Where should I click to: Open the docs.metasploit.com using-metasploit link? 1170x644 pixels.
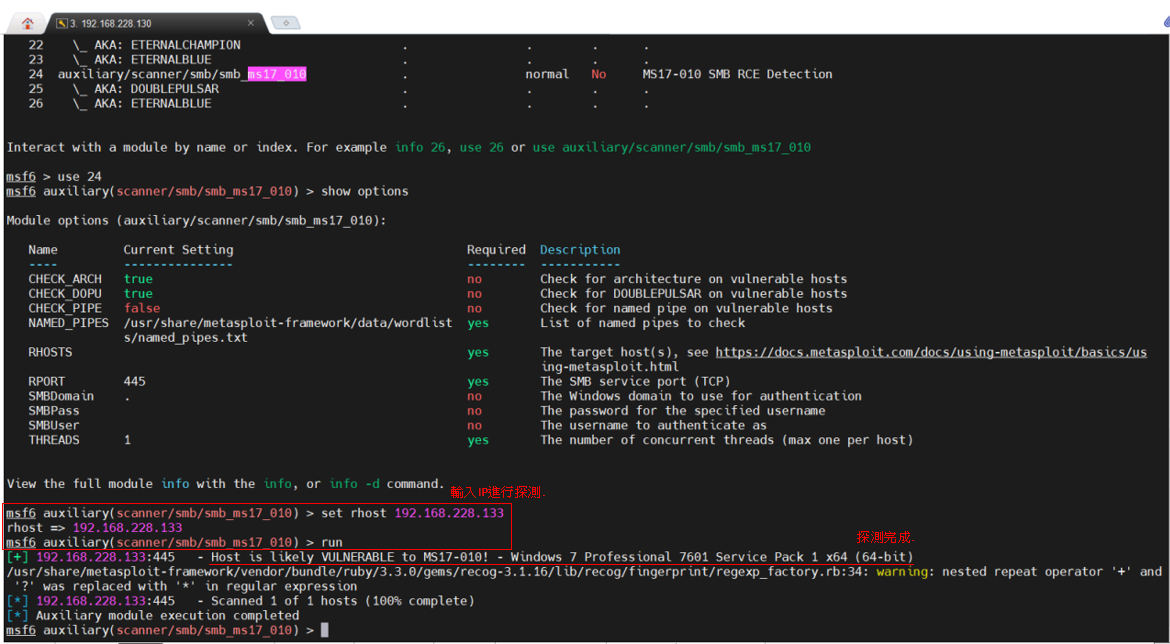[x=931, y=352]
